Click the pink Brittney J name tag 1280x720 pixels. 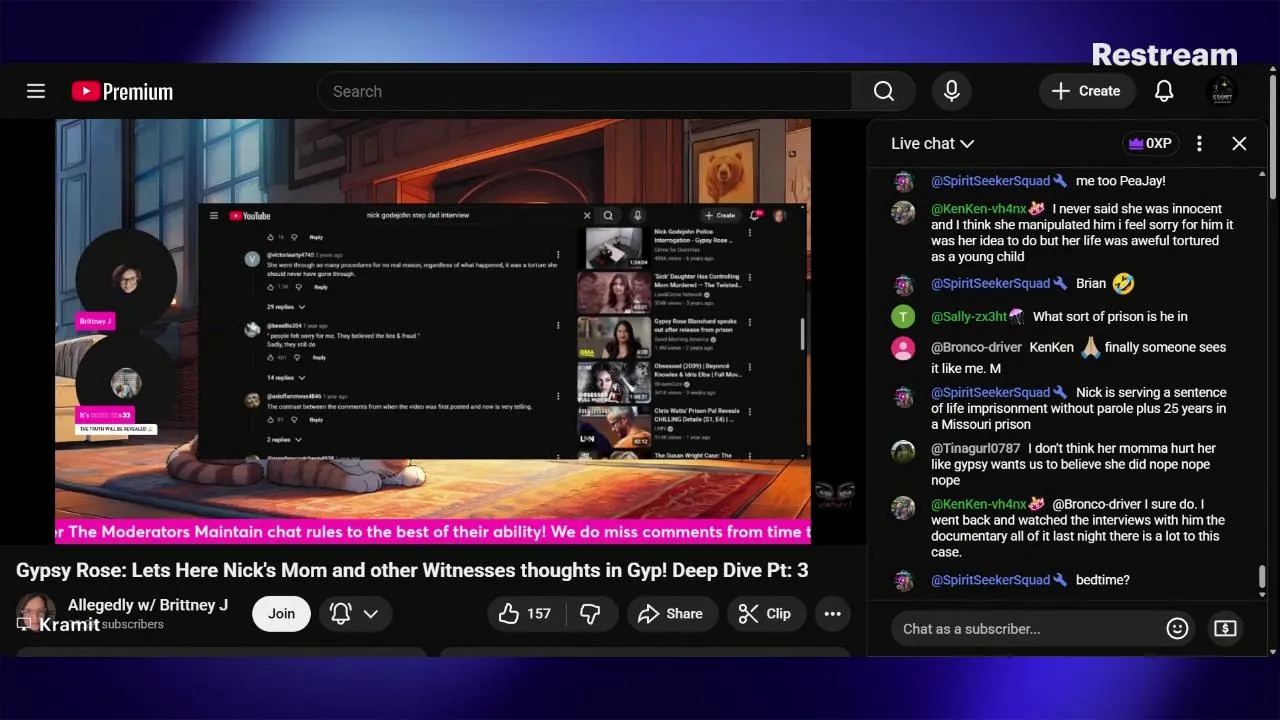pyautogui.click(x=96, y=321)
